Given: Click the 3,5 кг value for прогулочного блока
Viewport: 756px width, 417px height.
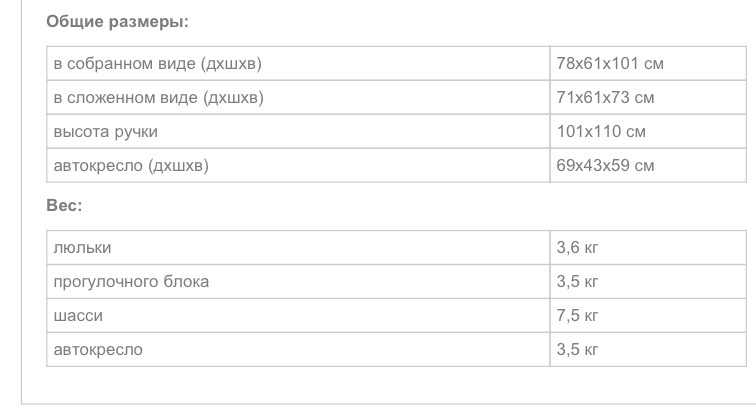Looking at the screenshot, I should pyautogui.click(x=577, y=282).
